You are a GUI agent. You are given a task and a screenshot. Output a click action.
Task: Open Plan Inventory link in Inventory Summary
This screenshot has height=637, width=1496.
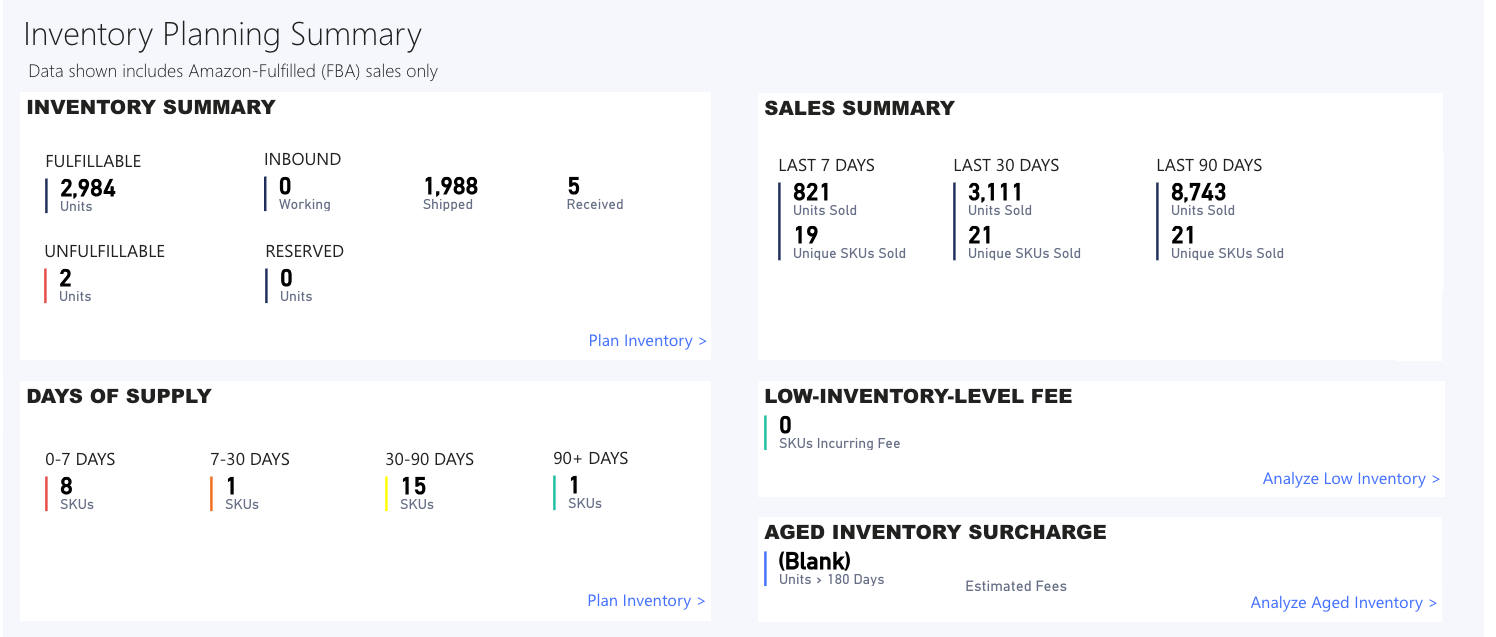[x=647, y=341]
